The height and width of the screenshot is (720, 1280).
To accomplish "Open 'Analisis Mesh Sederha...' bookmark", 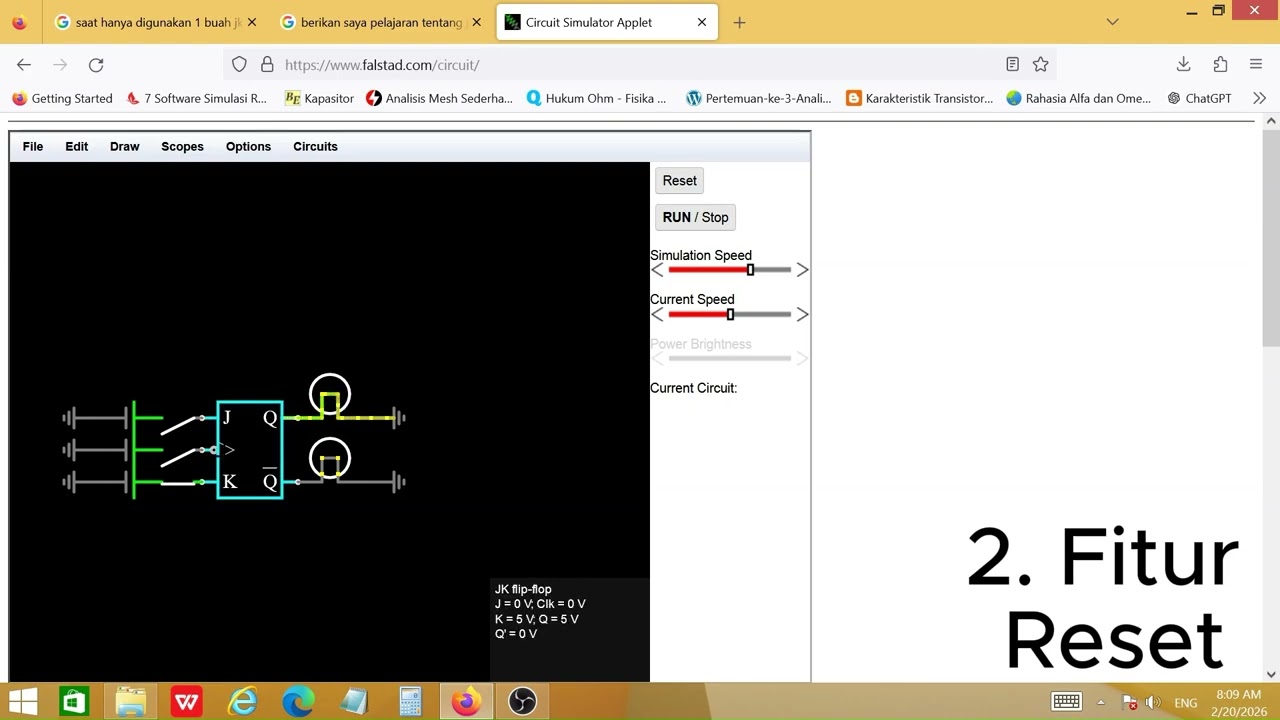I will 439,98.
